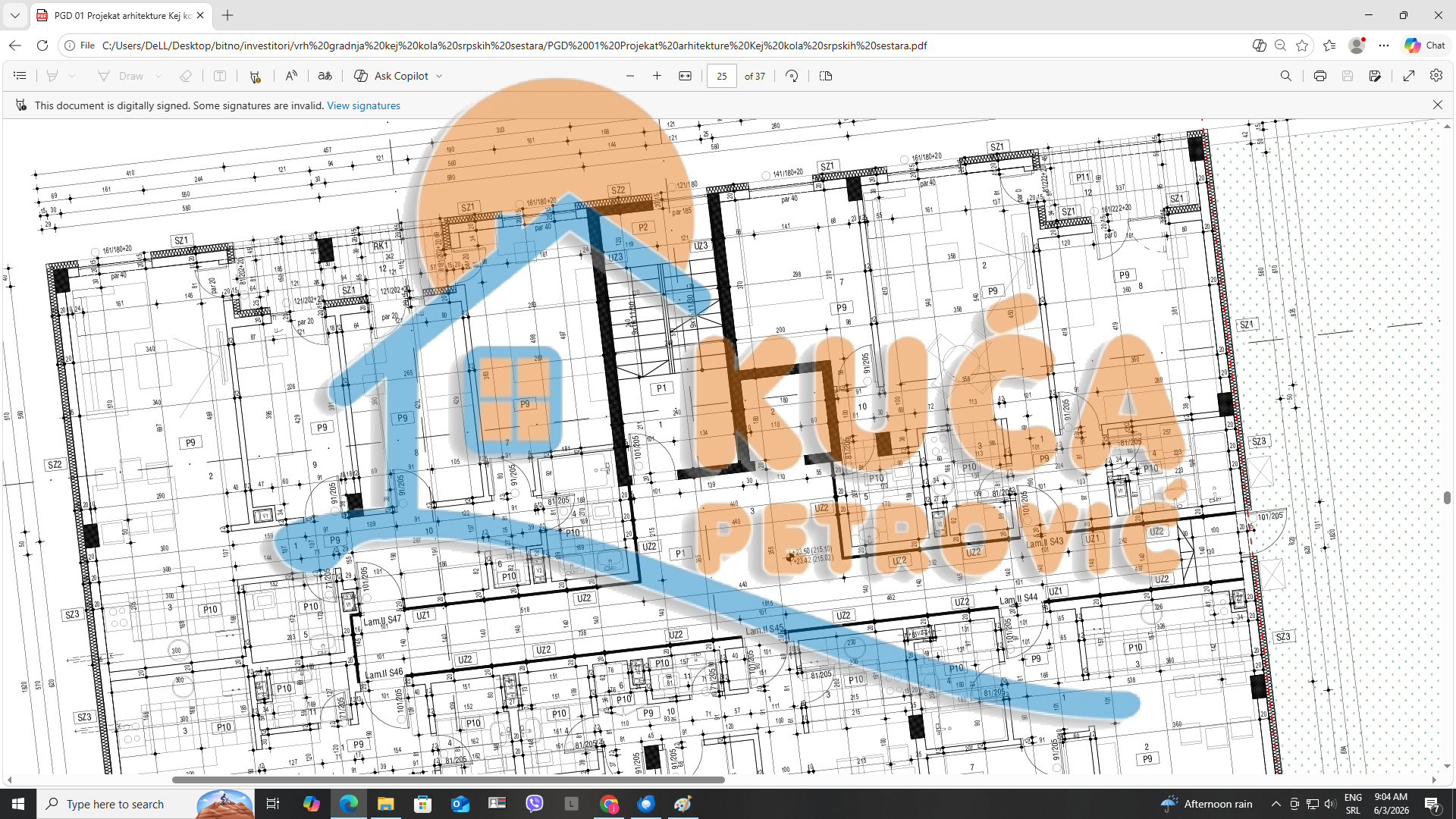1456x819 pixels.
Task: Add this page to favorites
Action: coord(1303,45)
